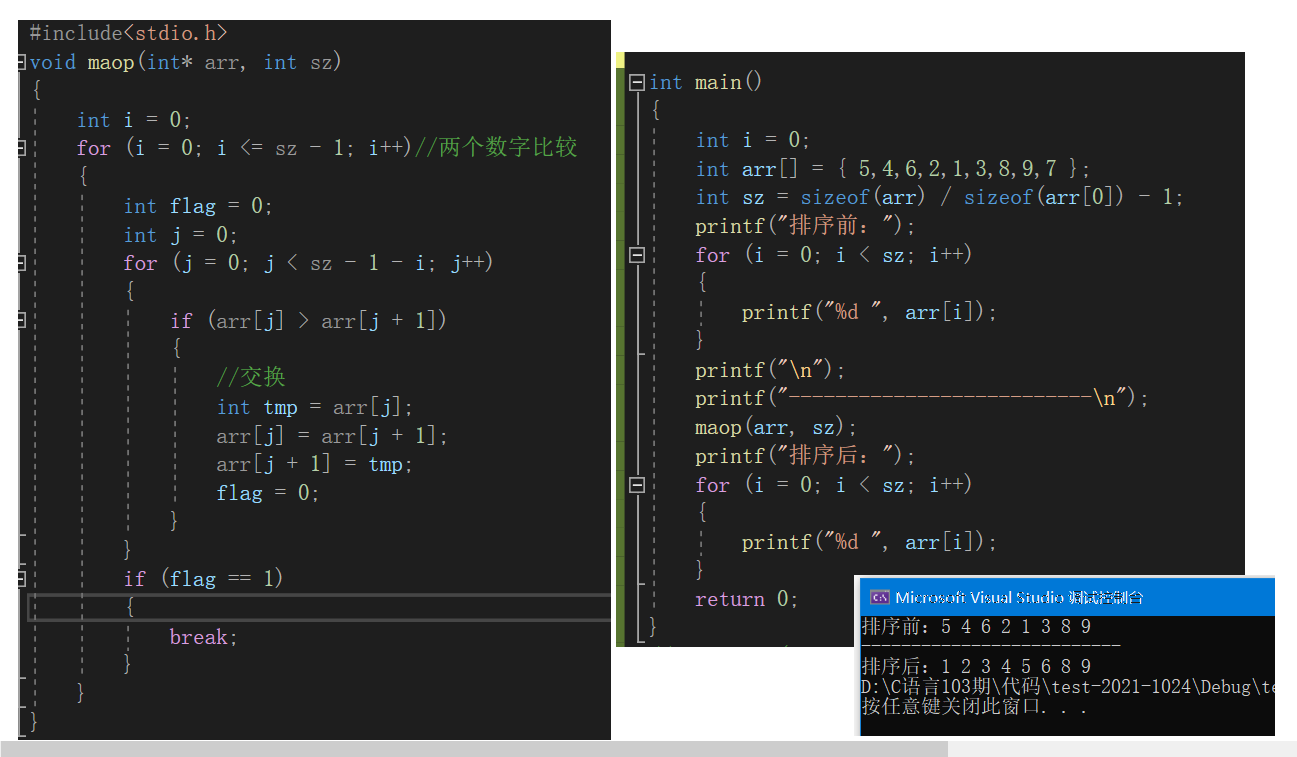Click the #include<stdio.h> line
The image size is (1297, 757).
coord(128,33)
